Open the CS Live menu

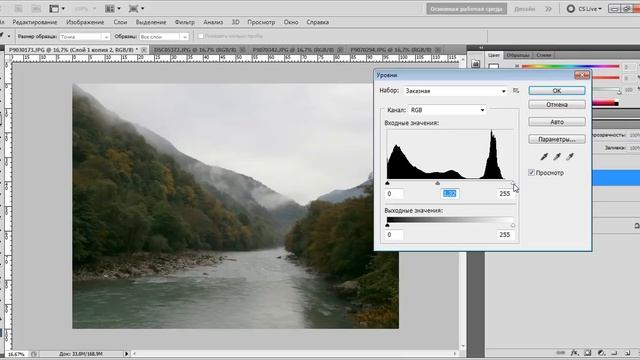tap(584, 9)
